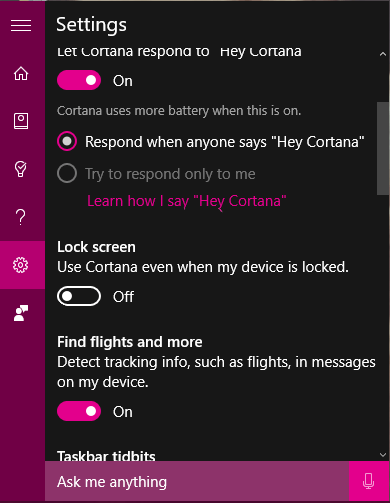Click the Lock screen heading text
The height and width of the screenshot is (503, 390).
[96, 247]
